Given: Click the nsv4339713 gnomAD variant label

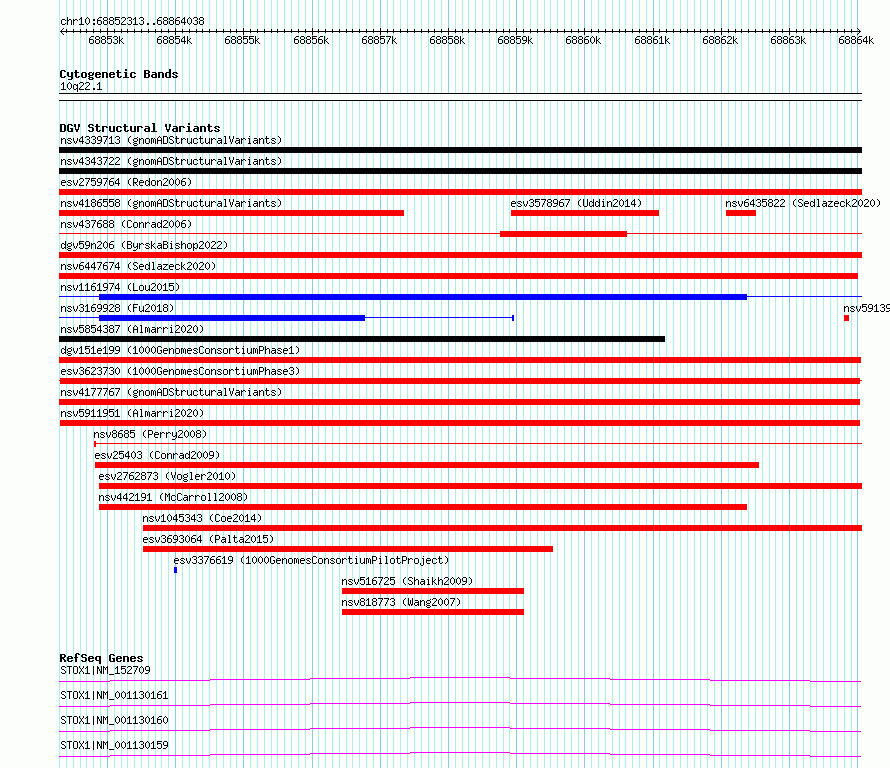Looking at the screenshot, I should click(171, 140).
